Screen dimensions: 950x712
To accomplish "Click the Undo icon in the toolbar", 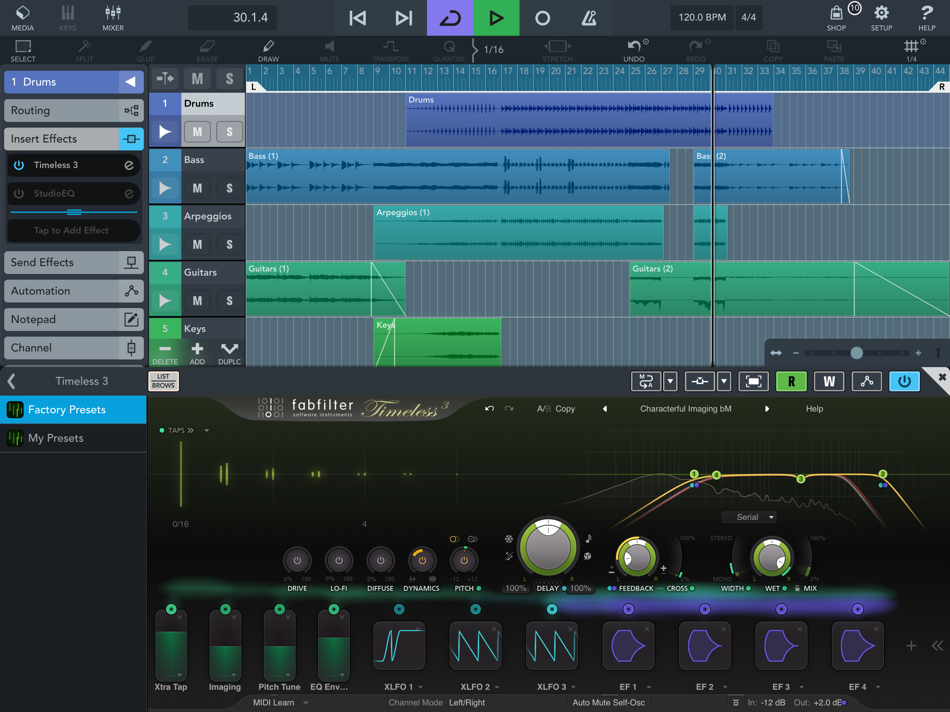I will coord(634,45).
